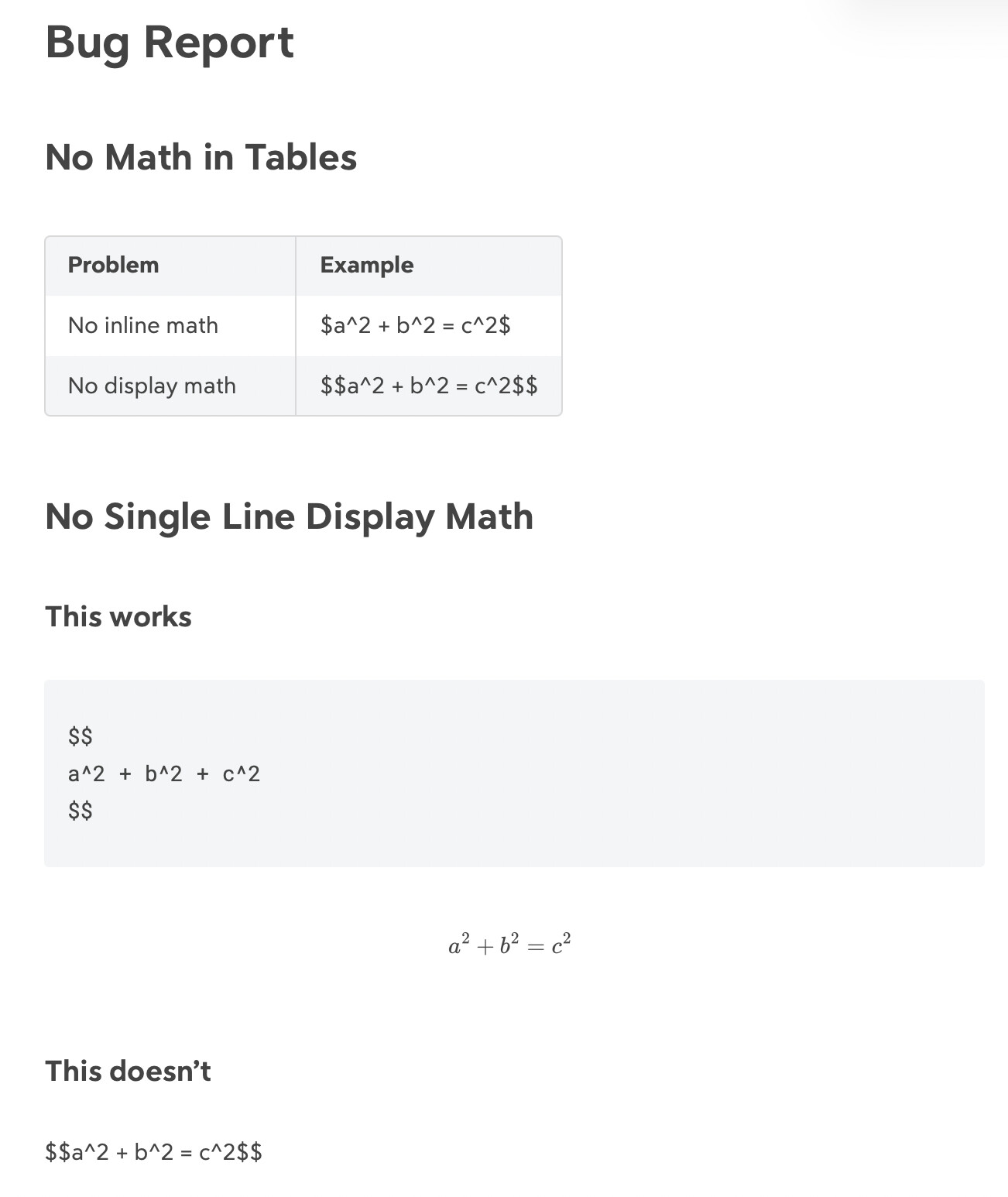Click the unrendered math paragraph at the bottom
1008x1197 pixels.
coord(154,1152)
